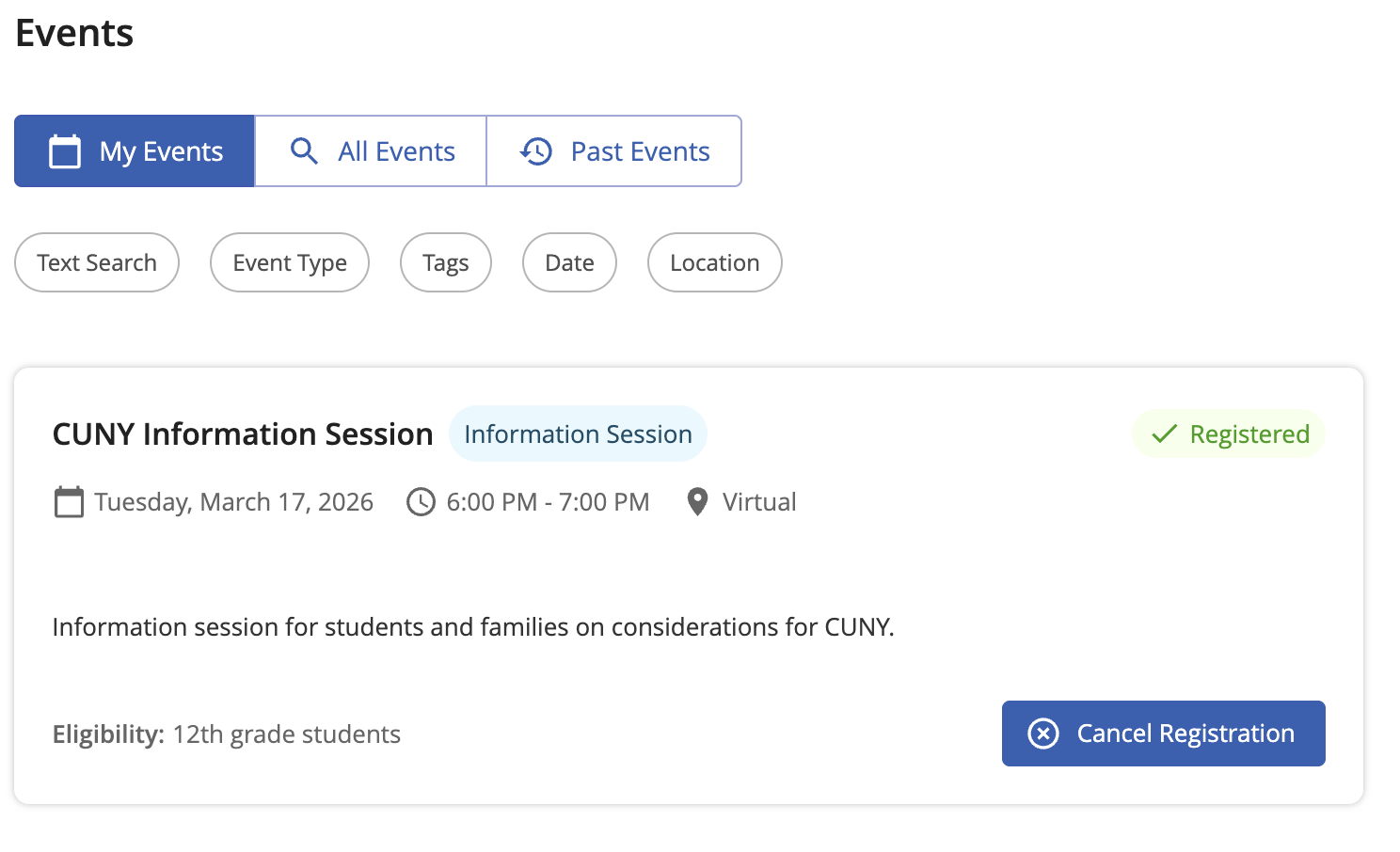
Task: Click the calendar icon beside the event date
Action: [69, 502]
